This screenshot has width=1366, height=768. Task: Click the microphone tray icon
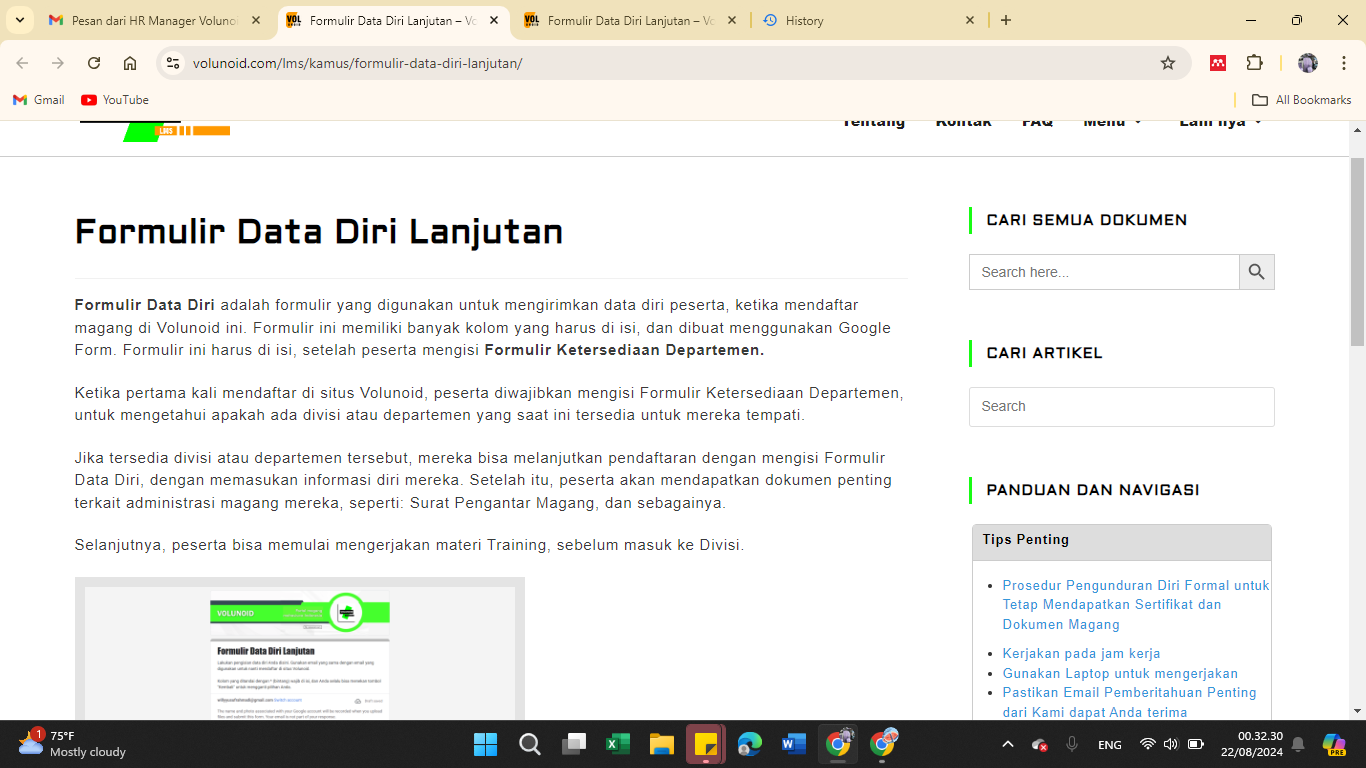click(1072, 744)
